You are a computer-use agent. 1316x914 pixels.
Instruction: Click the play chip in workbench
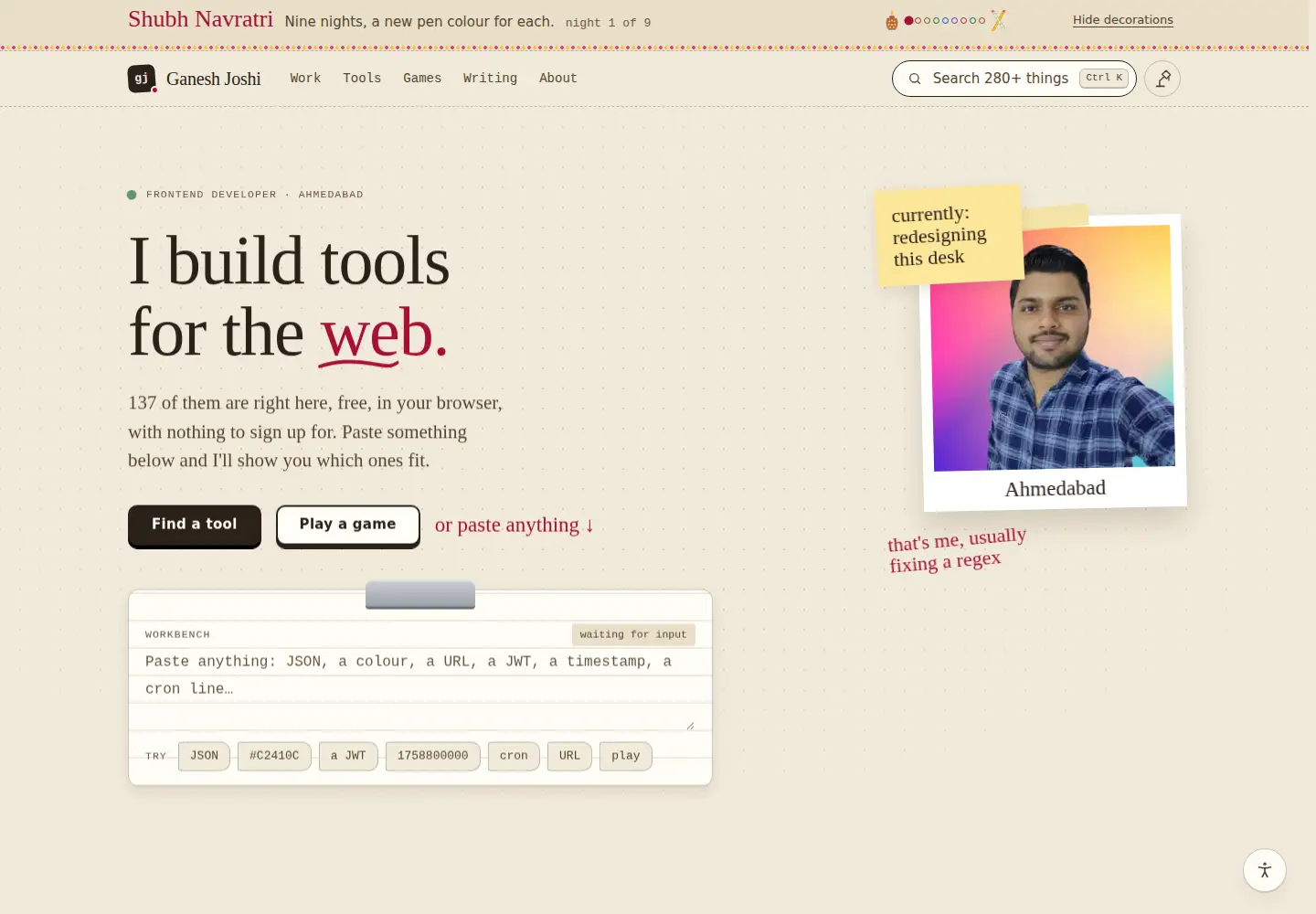626,756
